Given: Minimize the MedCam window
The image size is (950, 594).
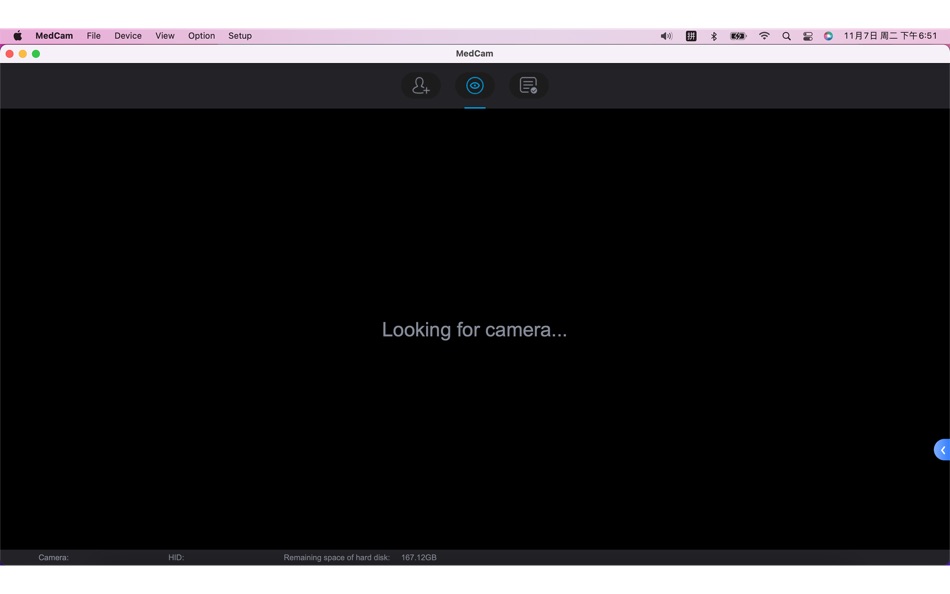Looking at the screenshot, I should point(22,54).
